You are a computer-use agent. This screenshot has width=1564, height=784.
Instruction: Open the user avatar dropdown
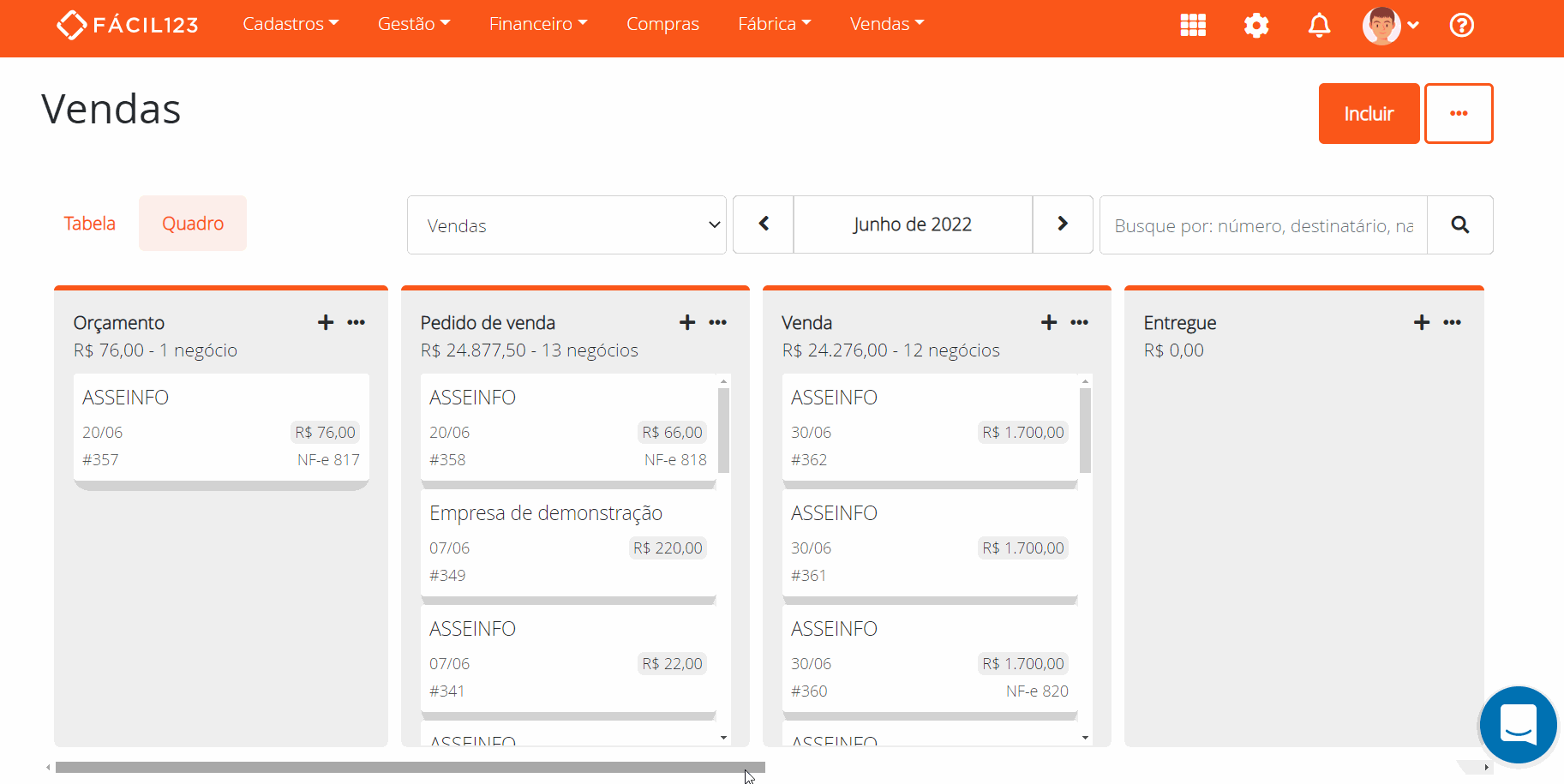[x=1390, y=25]
